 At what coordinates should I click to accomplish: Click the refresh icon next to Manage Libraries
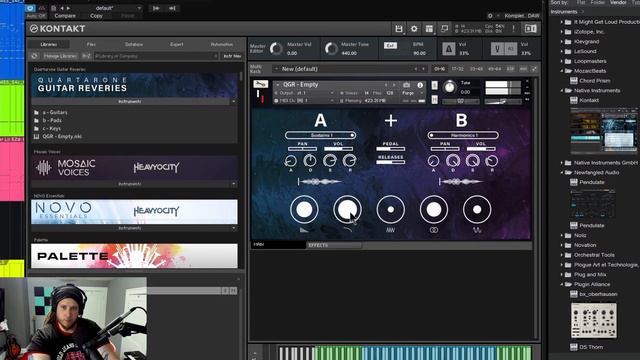[34, 56]
